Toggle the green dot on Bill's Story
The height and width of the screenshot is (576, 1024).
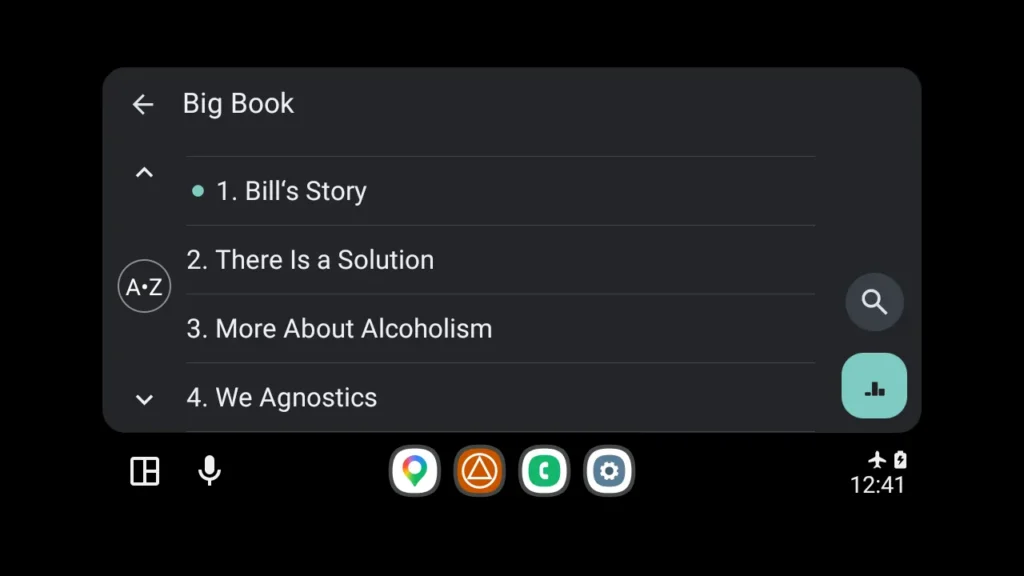coord(197,190)
